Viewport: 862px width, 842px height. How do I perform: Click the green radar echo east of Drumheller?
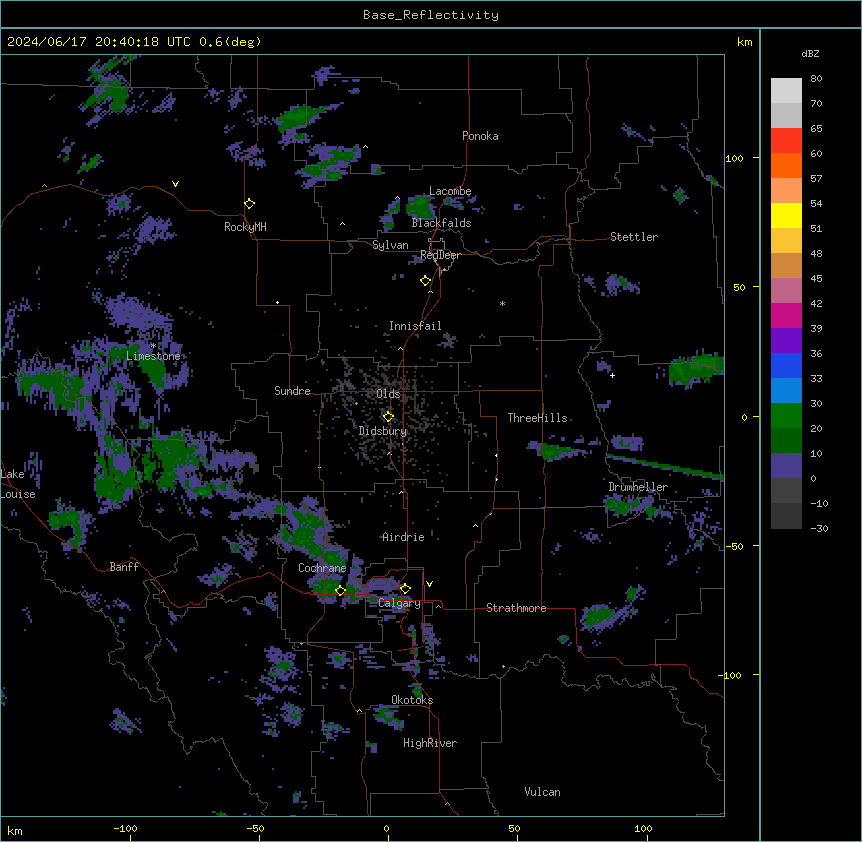[x=665, y=467]
